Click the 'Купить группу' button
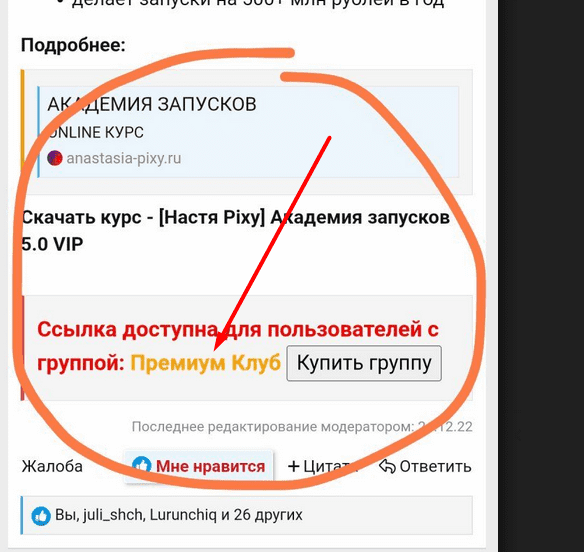584x552 pixels. 364,363
